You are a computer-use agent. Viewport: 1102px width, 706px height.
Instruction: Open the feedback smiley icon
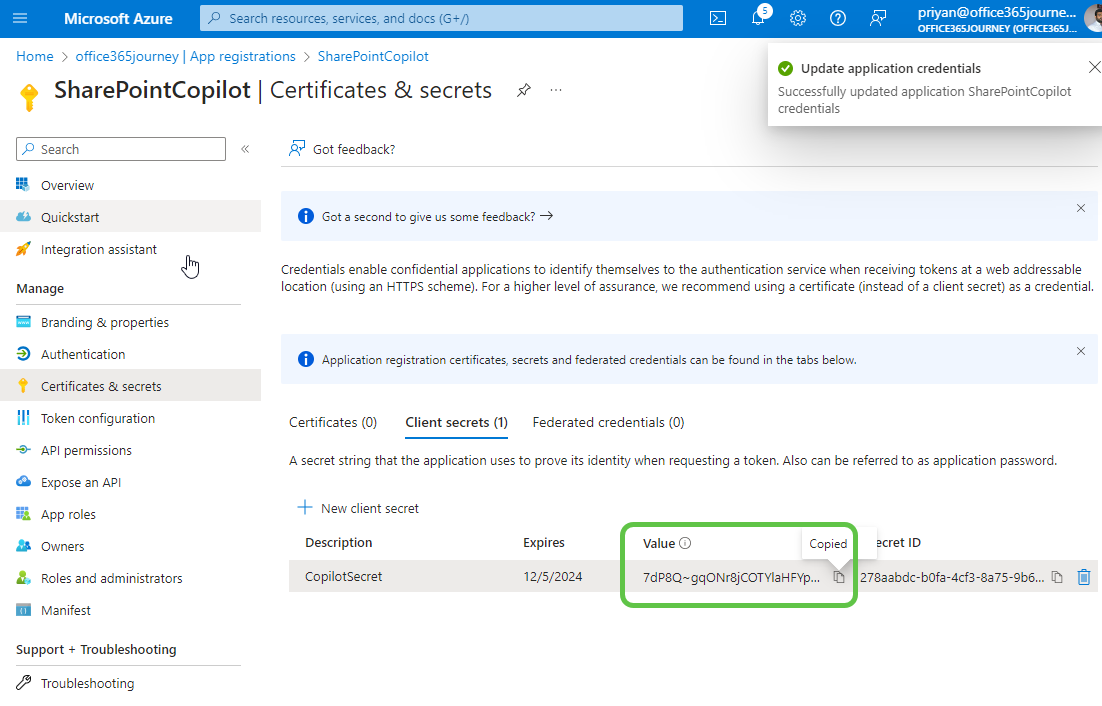(x=877, y=17)
